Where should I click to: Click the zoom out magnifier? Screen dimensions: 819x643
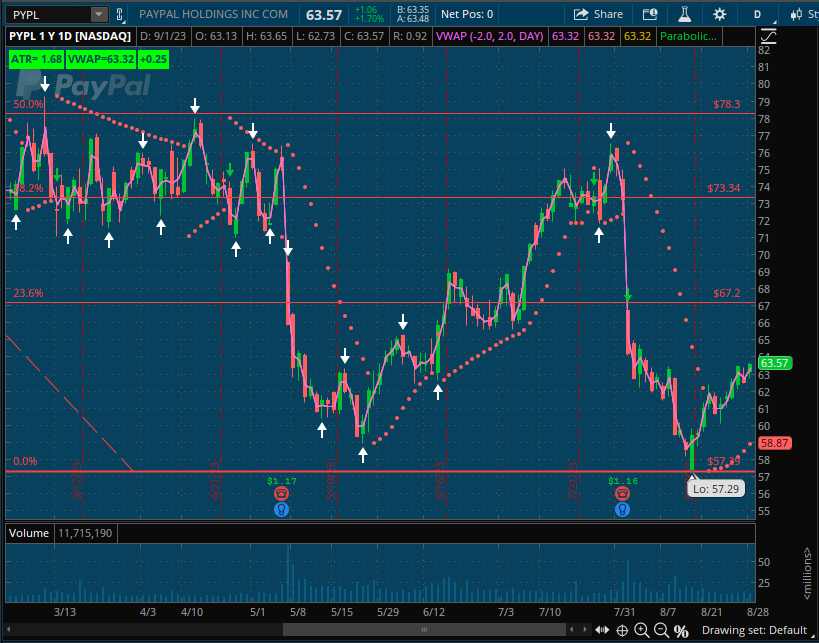(x=661, y=630)
